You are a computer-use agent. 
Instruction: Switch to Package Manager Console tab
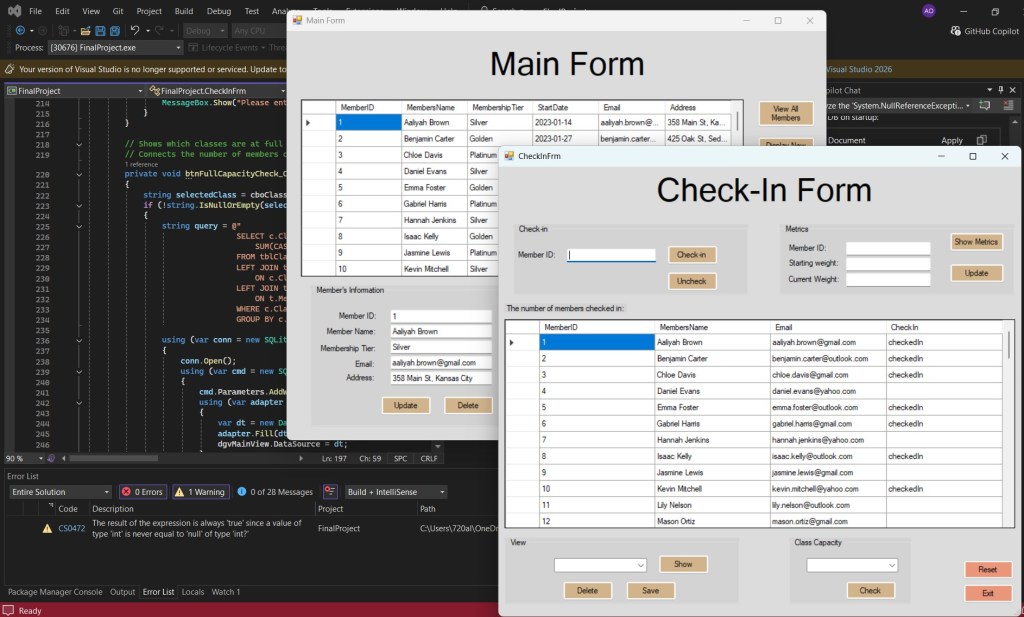coord(55,592)
